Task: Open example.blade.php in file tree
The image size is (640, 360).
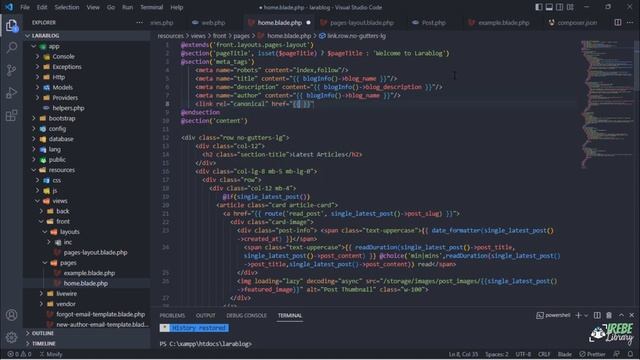Action: click(87, 273)
